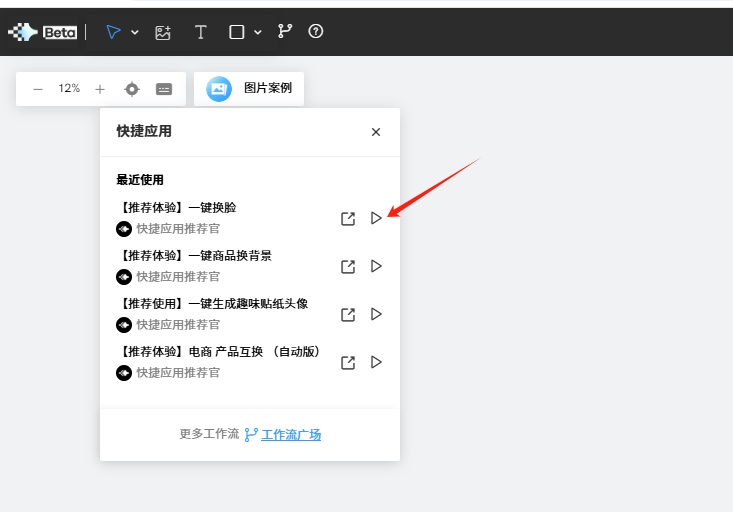Image resolution: width=733 pixels, height=512 pixels.
Task: Click the add image tool icon
Action: tap(163, 32)
